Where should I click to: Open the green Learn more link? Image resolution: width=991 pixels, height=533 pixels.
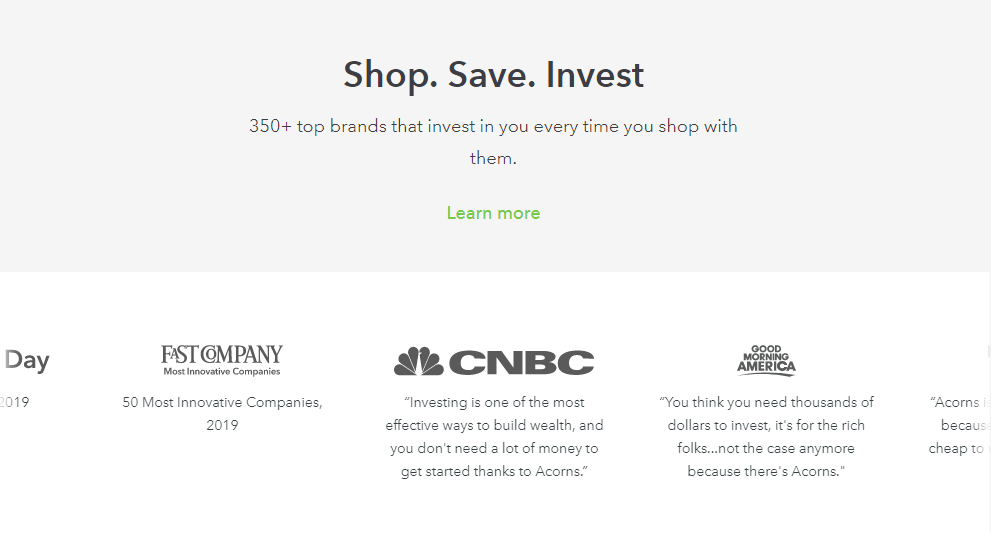click(x=493, y=213)
